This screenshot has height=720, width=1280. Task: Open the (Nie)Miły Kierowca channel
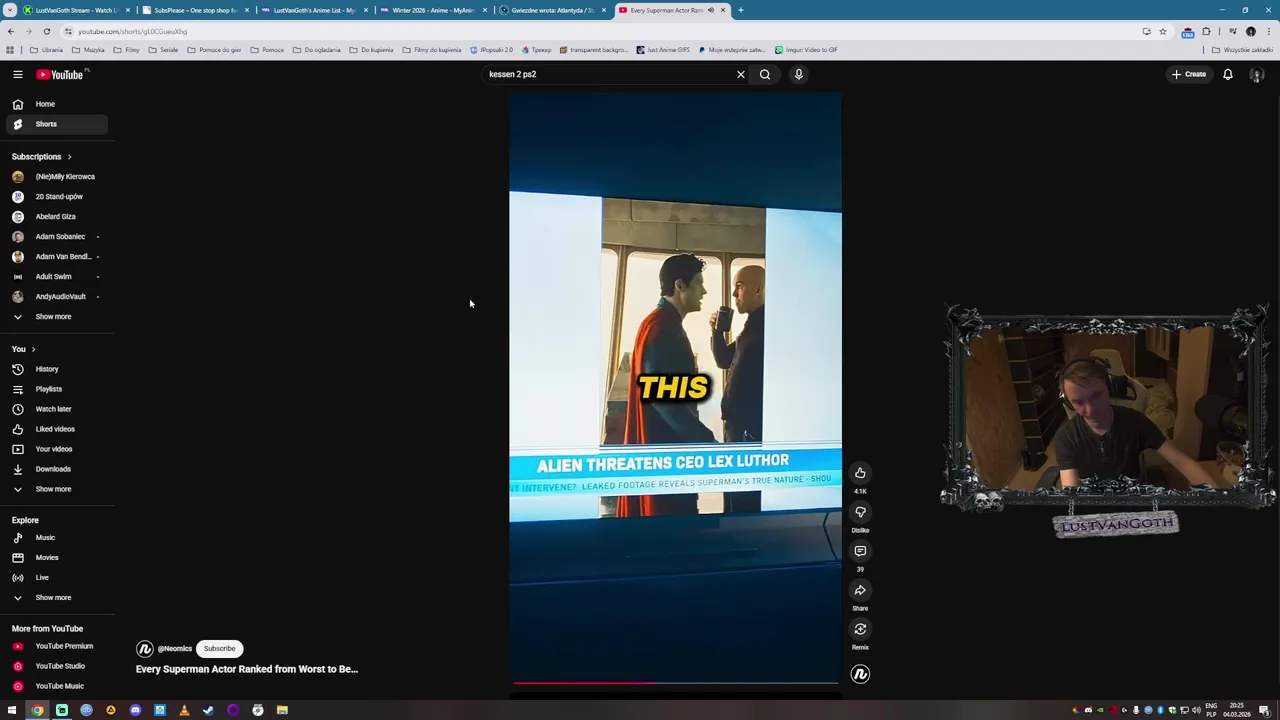coord(55,176)
